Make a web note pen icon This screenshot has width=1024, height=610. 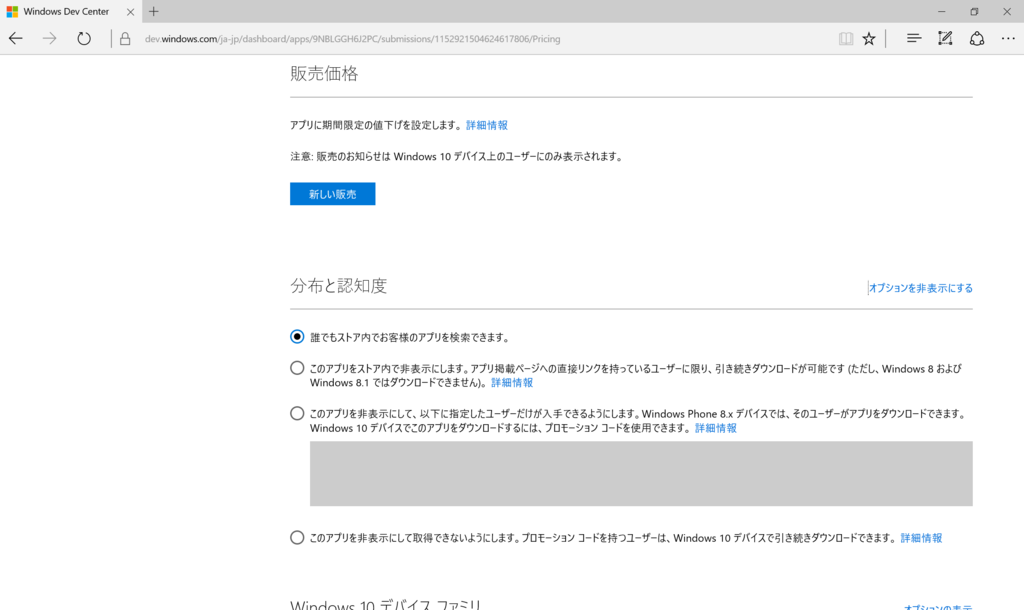tap(945, 39)
